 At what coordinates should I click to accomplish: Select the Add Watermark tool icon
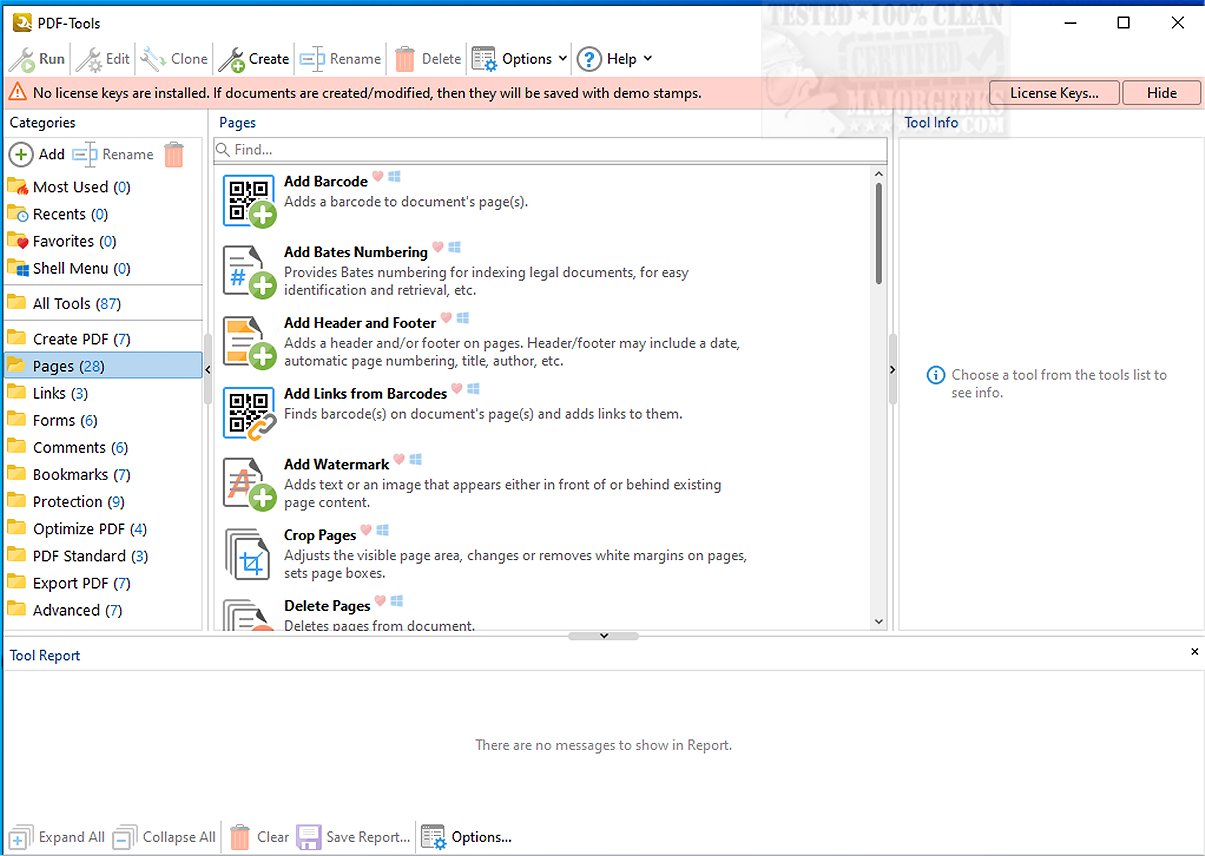pyautogui.click(x=249, y=484)
